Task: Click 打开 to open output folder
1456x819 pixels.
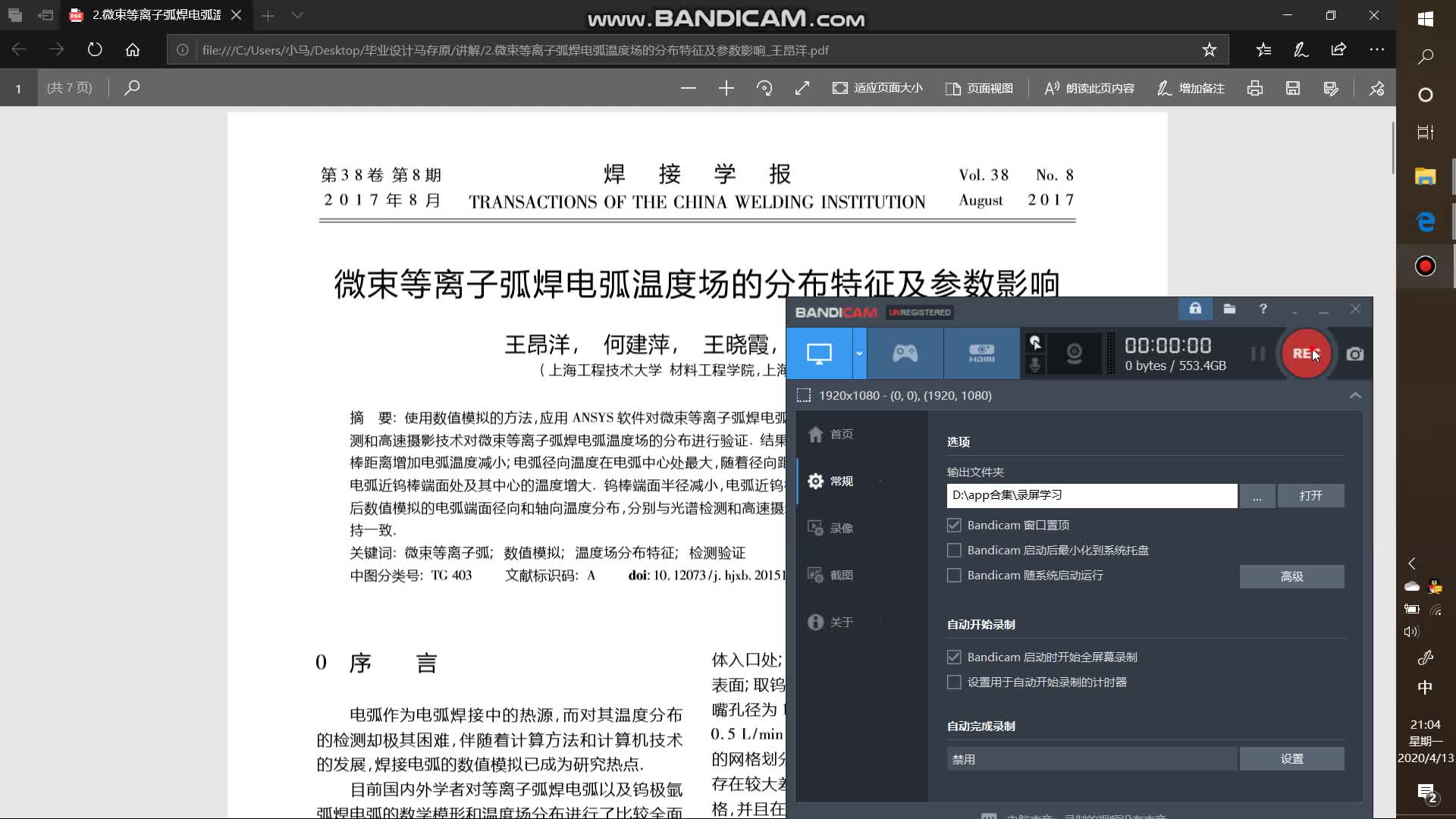Action: 1310,496
